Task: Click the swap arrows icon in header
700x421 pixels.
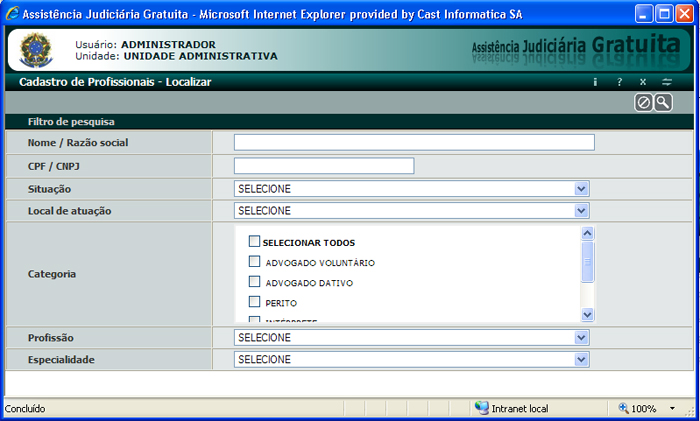Action: (666, 82)
